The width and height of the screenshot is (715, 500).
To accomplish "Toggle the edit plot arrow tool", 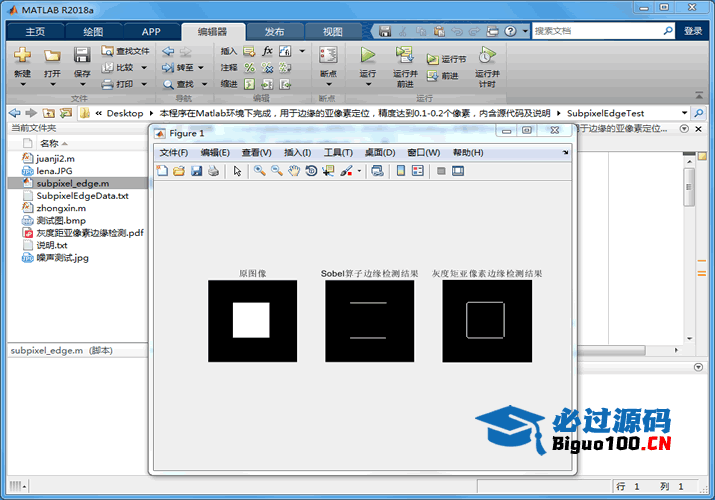I will pos(237,171).
